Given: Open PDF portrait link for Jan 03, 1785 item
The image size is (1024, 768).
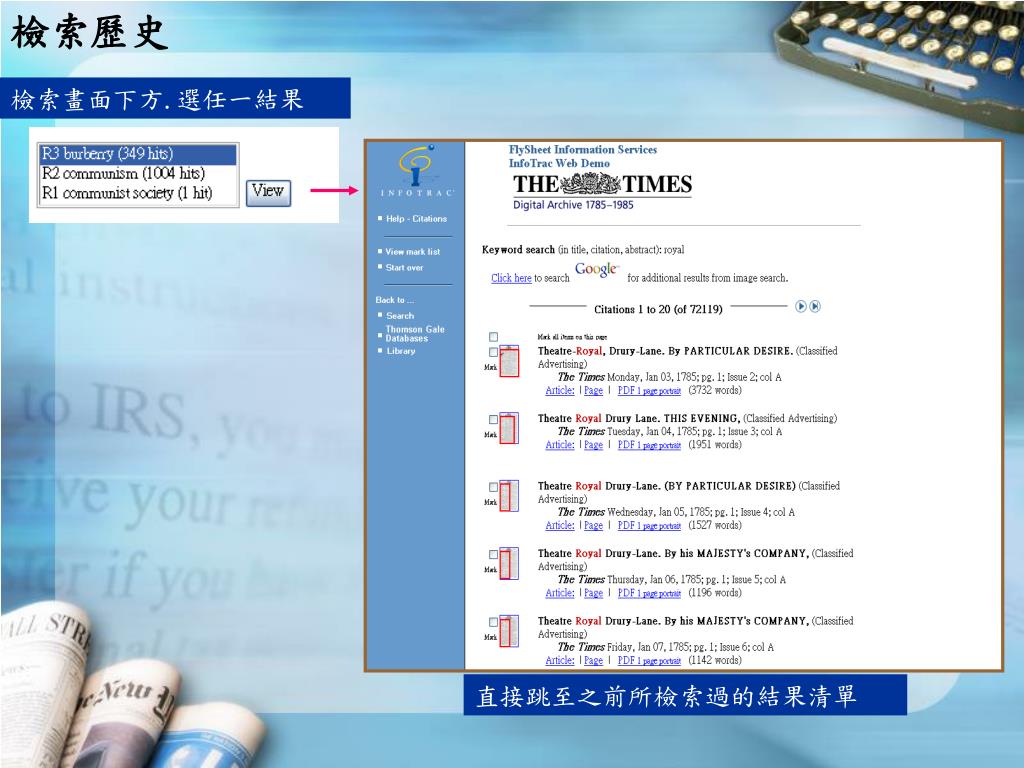Looking at the screenshot, I should pyautogui.click(x=649, y=391).
